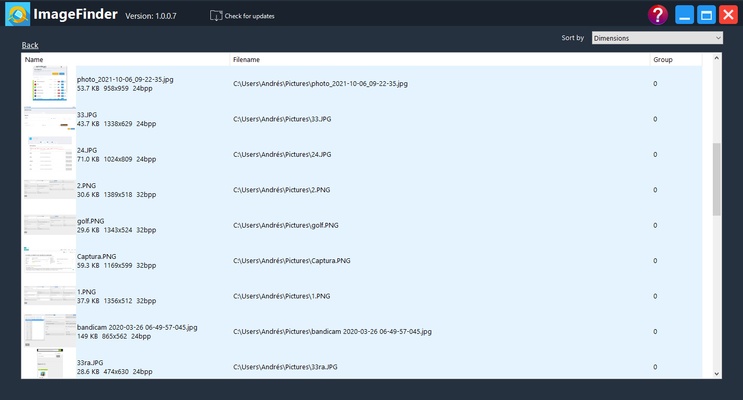Viewport: 743px width, 400px height.
Task: Click name photo_2021-10-06_09-22-35.jpg in Name column
Action: tap(125, 79)
